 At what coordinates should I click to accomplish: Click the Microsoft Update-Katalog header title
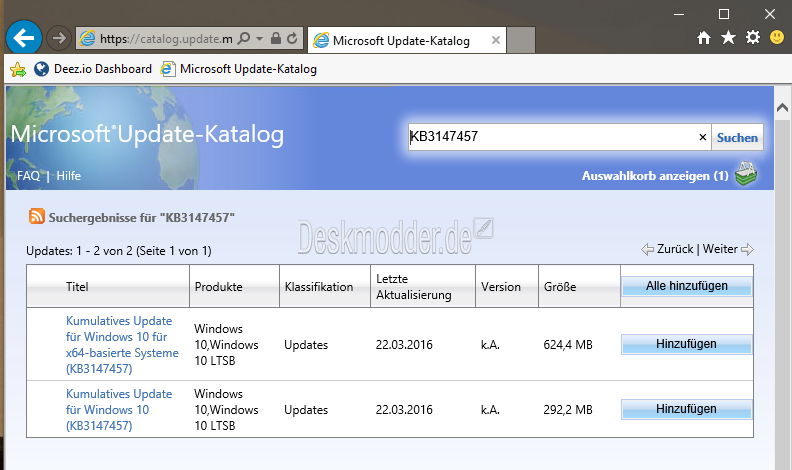coord(147,134)
